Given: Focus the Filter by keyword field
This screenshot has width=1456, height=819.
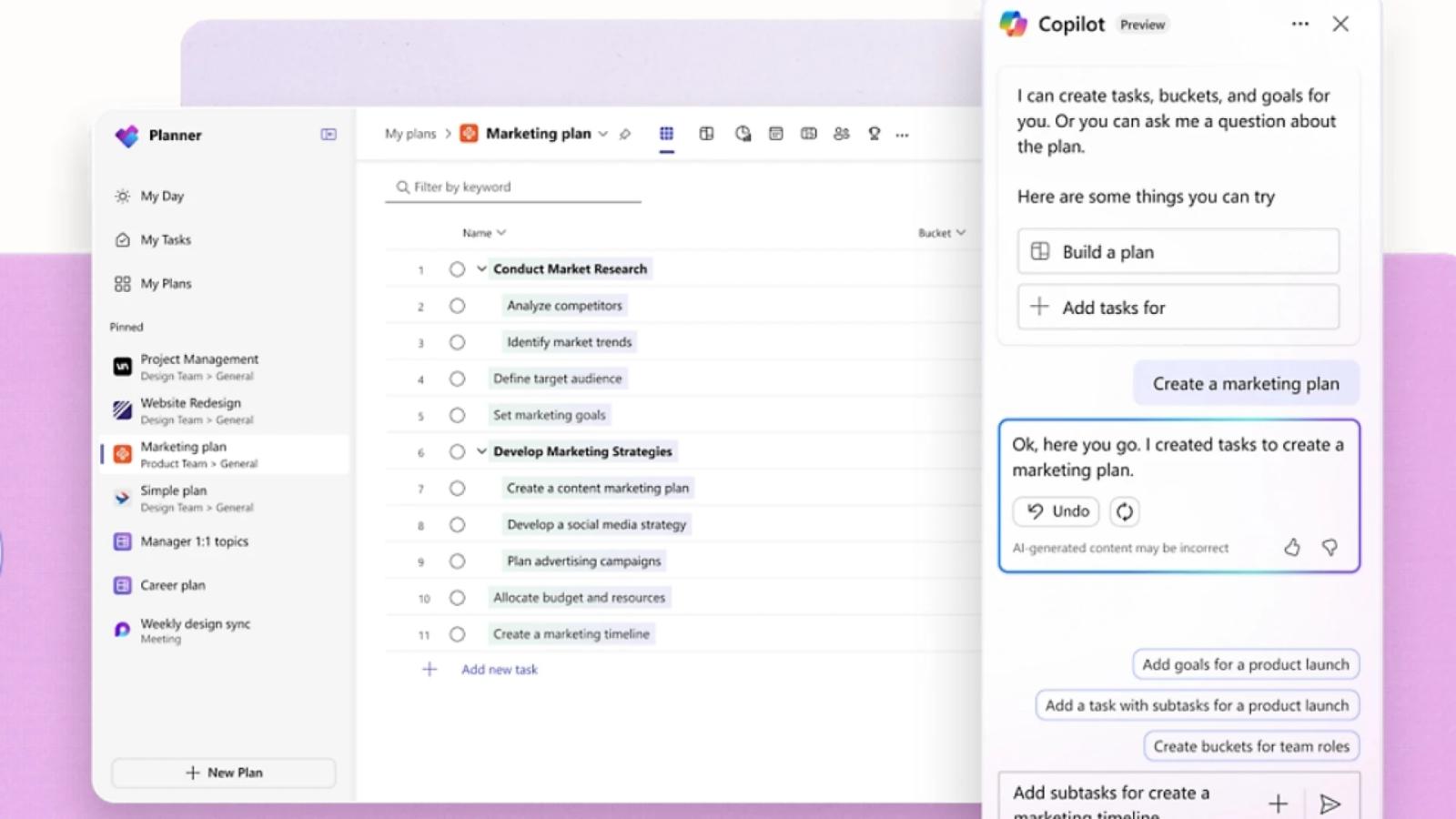Looking at the screenshot, I should click(x=513, y=187).
